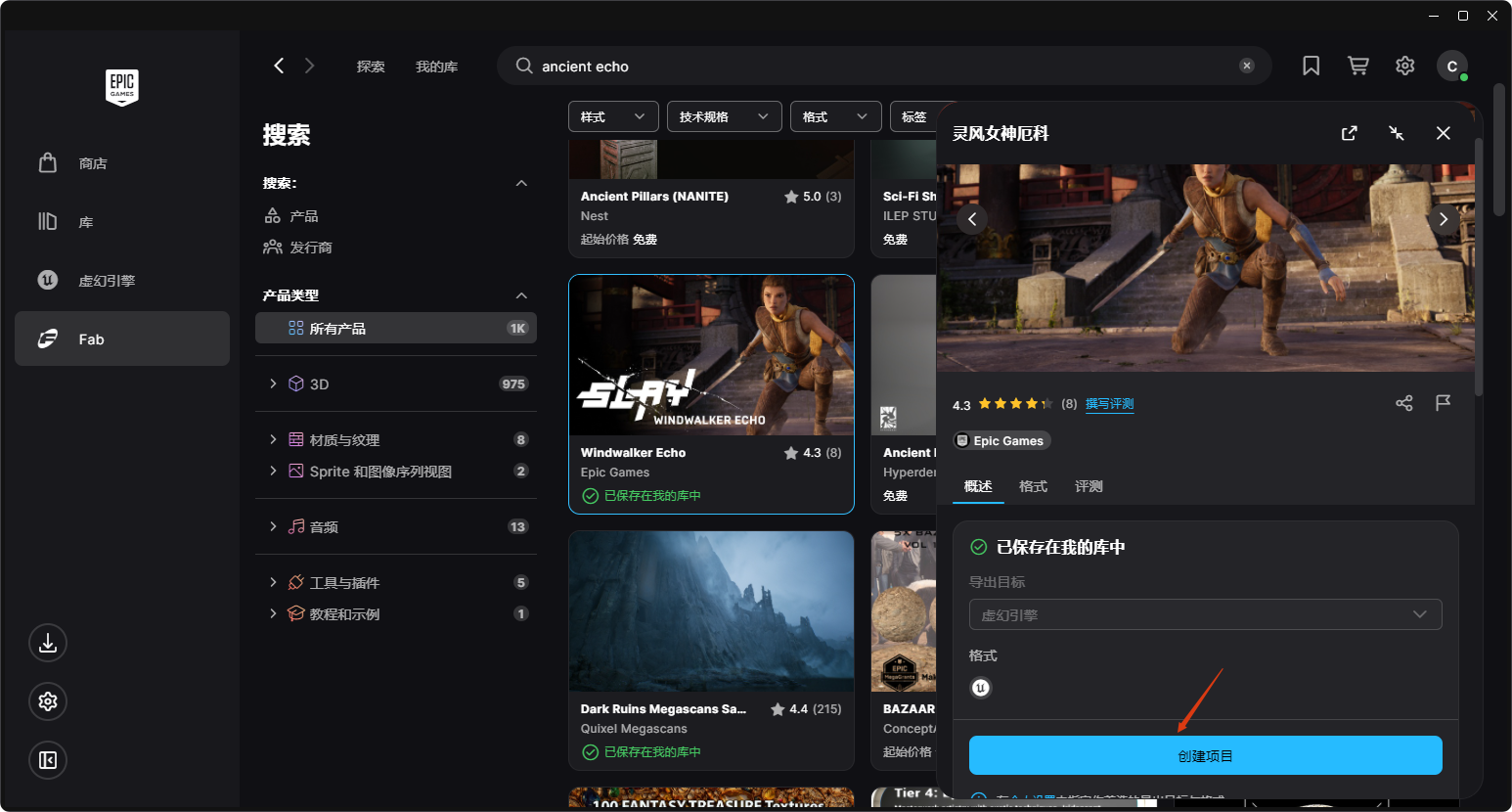This screenshot has height=812, width=1512.
Task: Report listing with flag icon
Action: pos(1443,403)
